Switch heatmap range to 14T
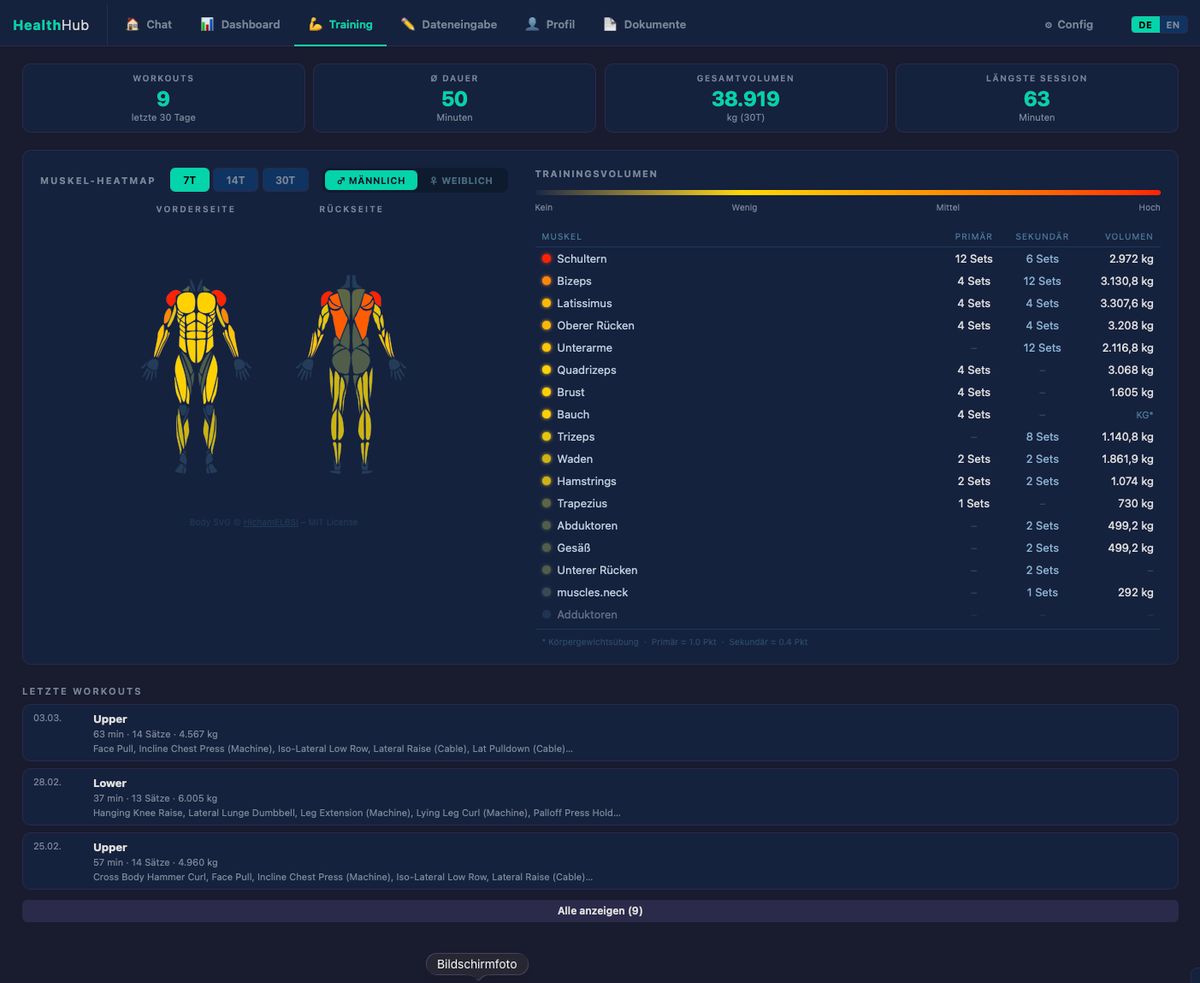The height and width of the screenshot is (983, 1200). (235, 180)
